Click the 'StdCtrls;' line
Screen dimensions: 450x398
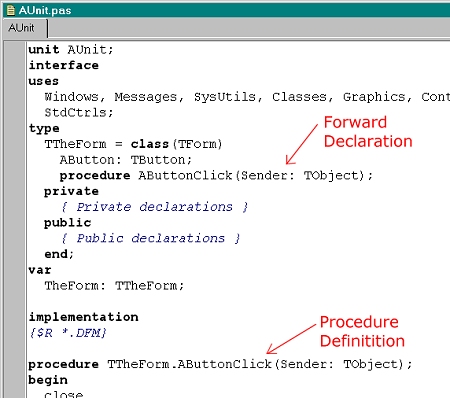[79, 112]
